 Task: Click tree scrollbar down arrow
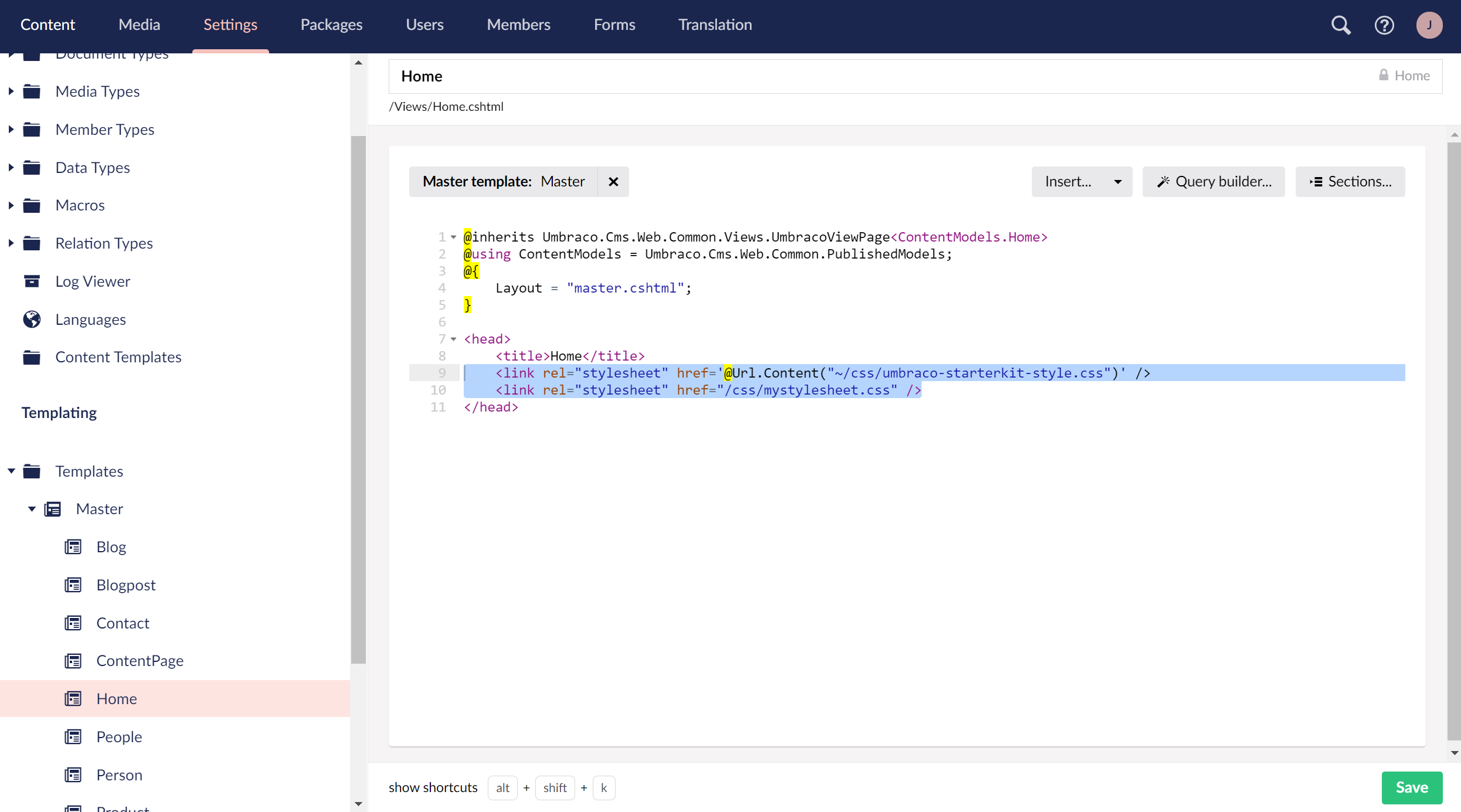(x=358, y=804)
